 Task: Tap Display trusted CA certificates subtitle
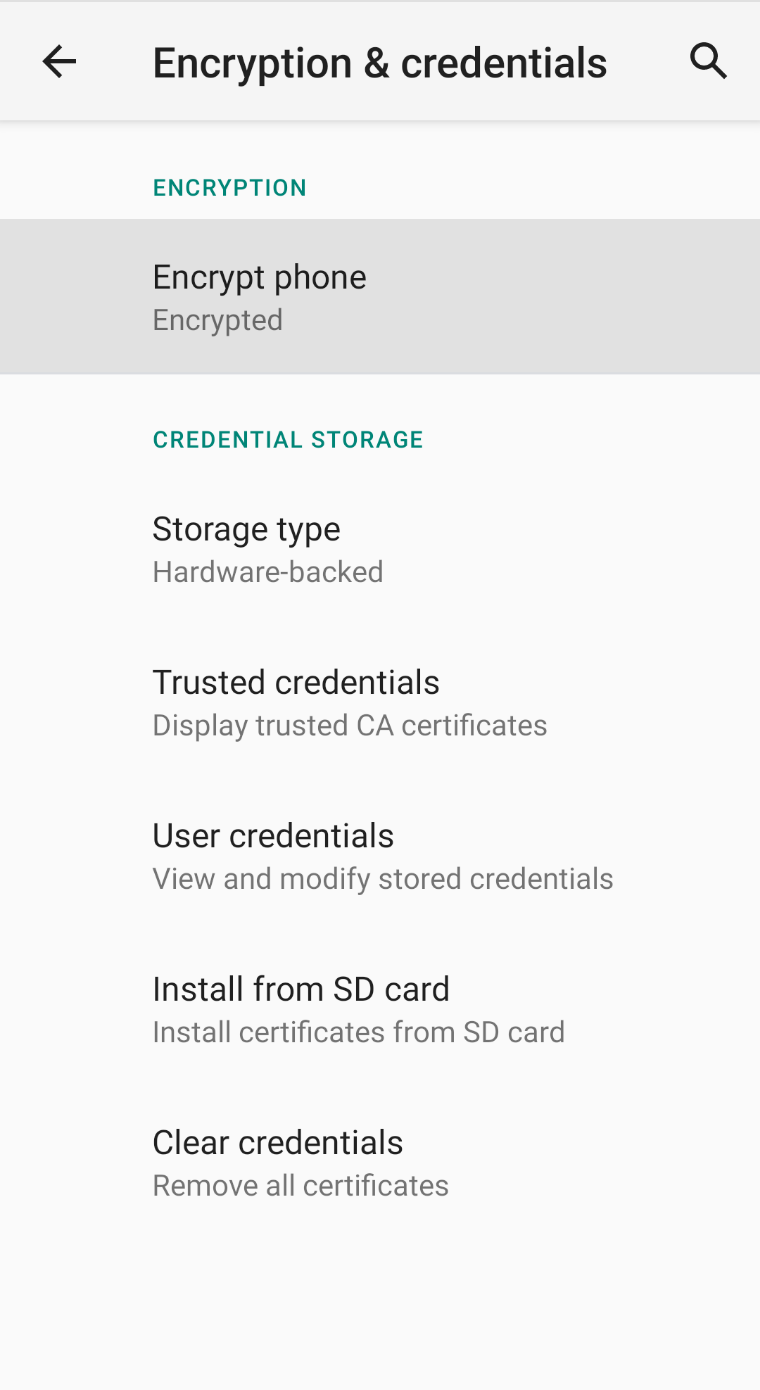click(x=349, y=724)
